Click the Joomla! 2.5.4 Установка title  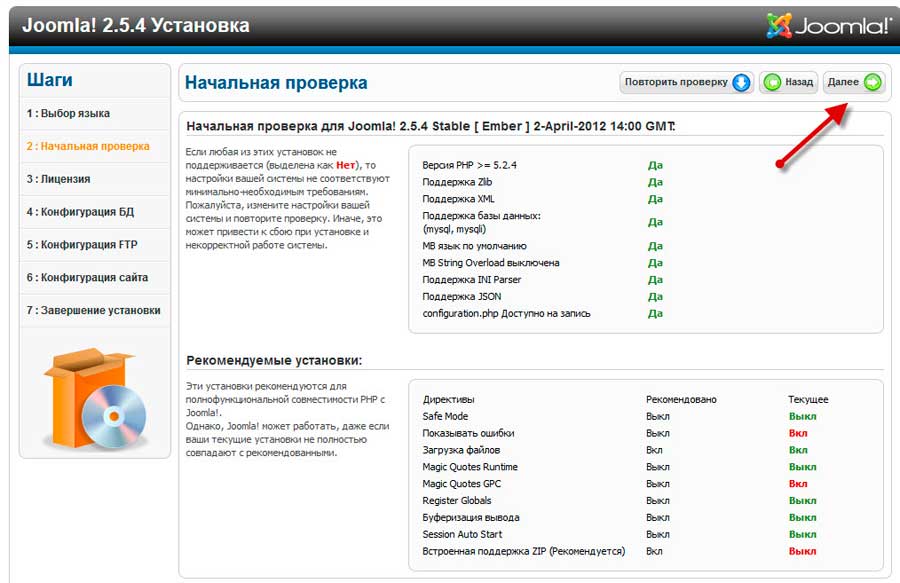135,25
